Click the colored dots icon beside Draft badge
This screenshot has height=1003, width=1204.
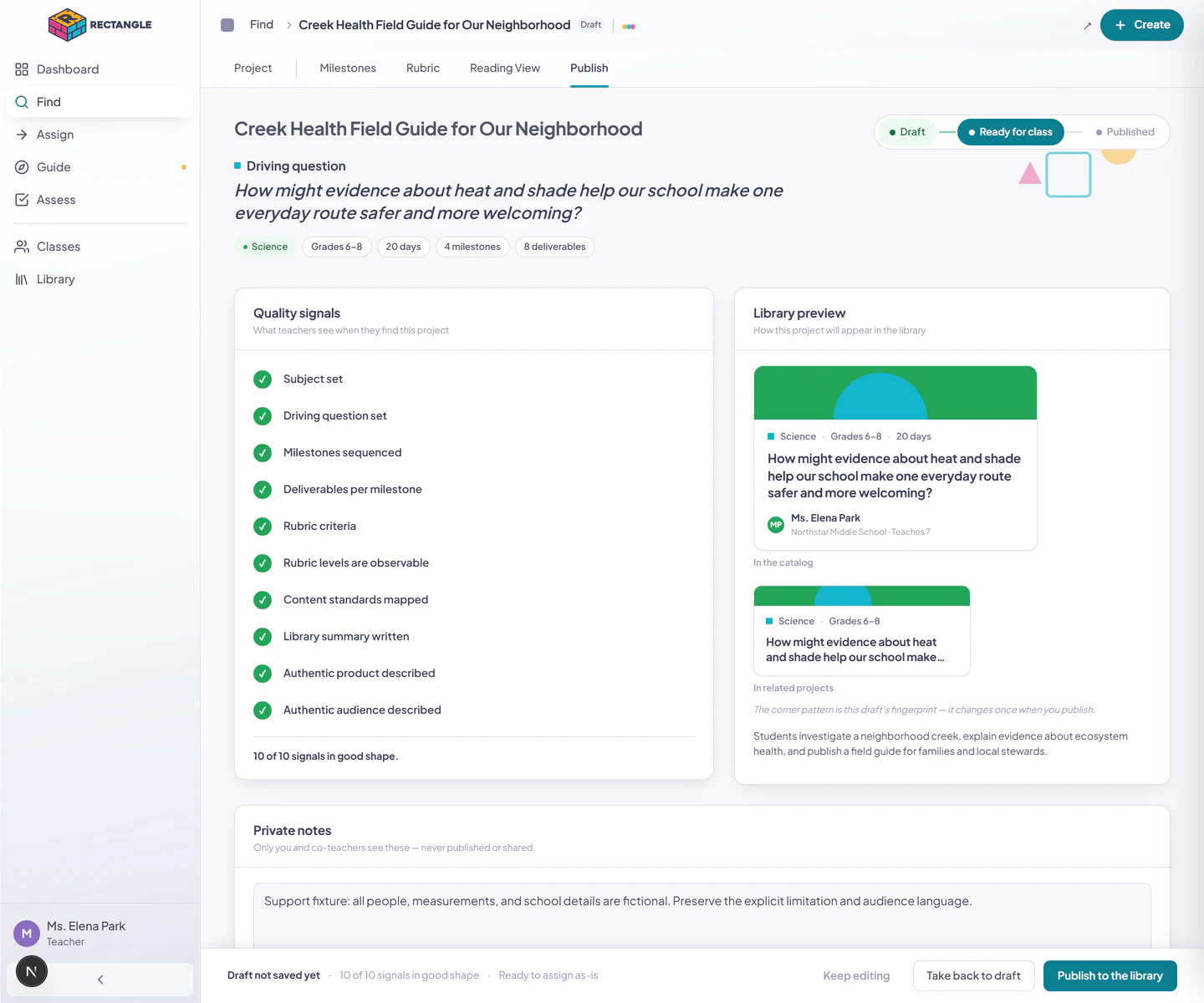(629, 26)
